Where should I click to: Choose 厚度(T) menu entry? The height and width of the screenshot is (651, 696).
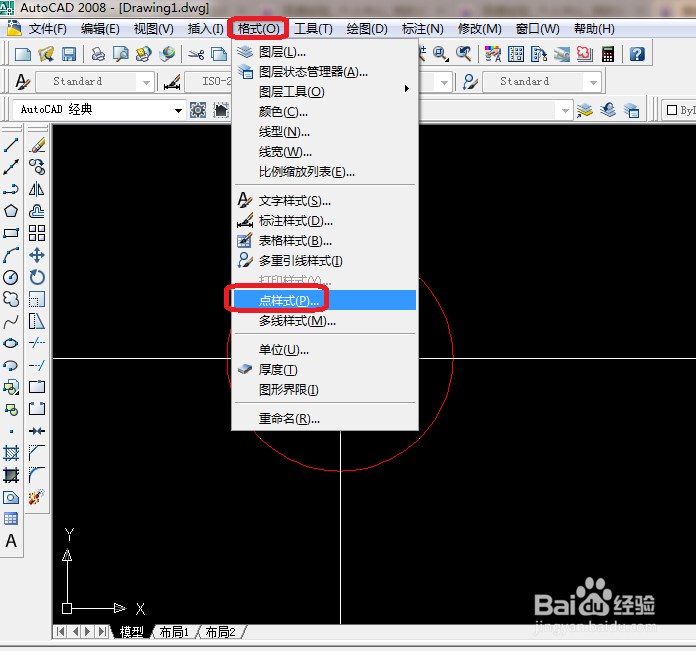point(325,370)
